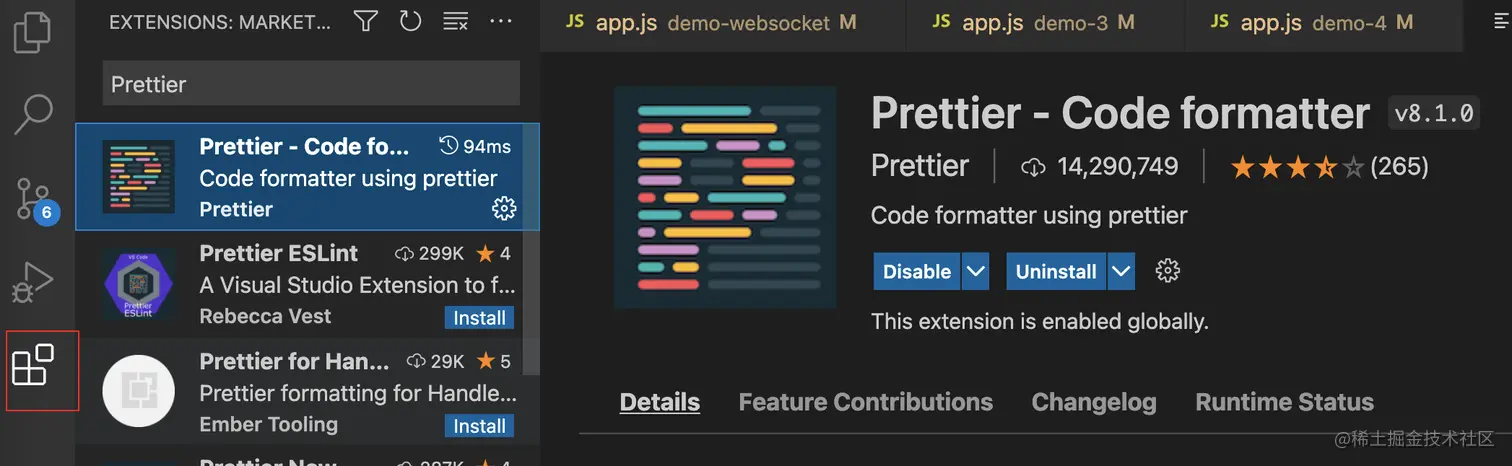Click the Prettier search input field

pyautogui.click(x=311, y=84)
